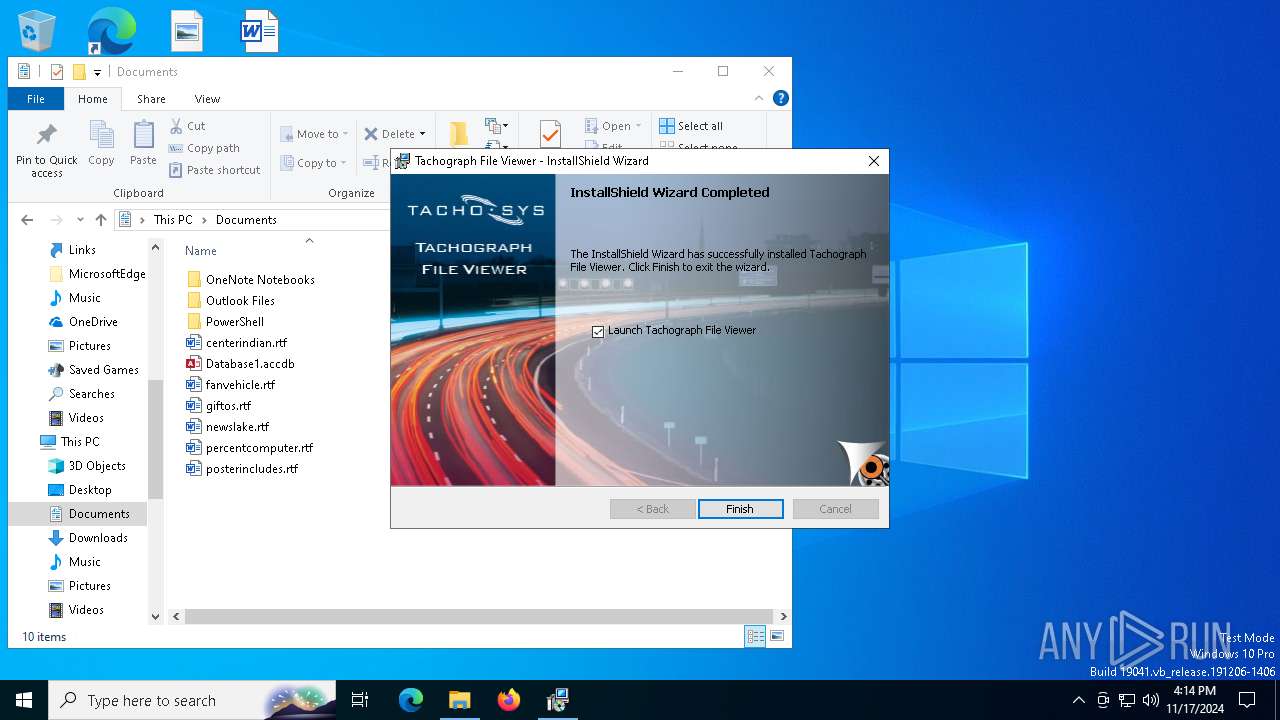Select Links in navigation pane

pyautogui.click(x=82, y=250)
